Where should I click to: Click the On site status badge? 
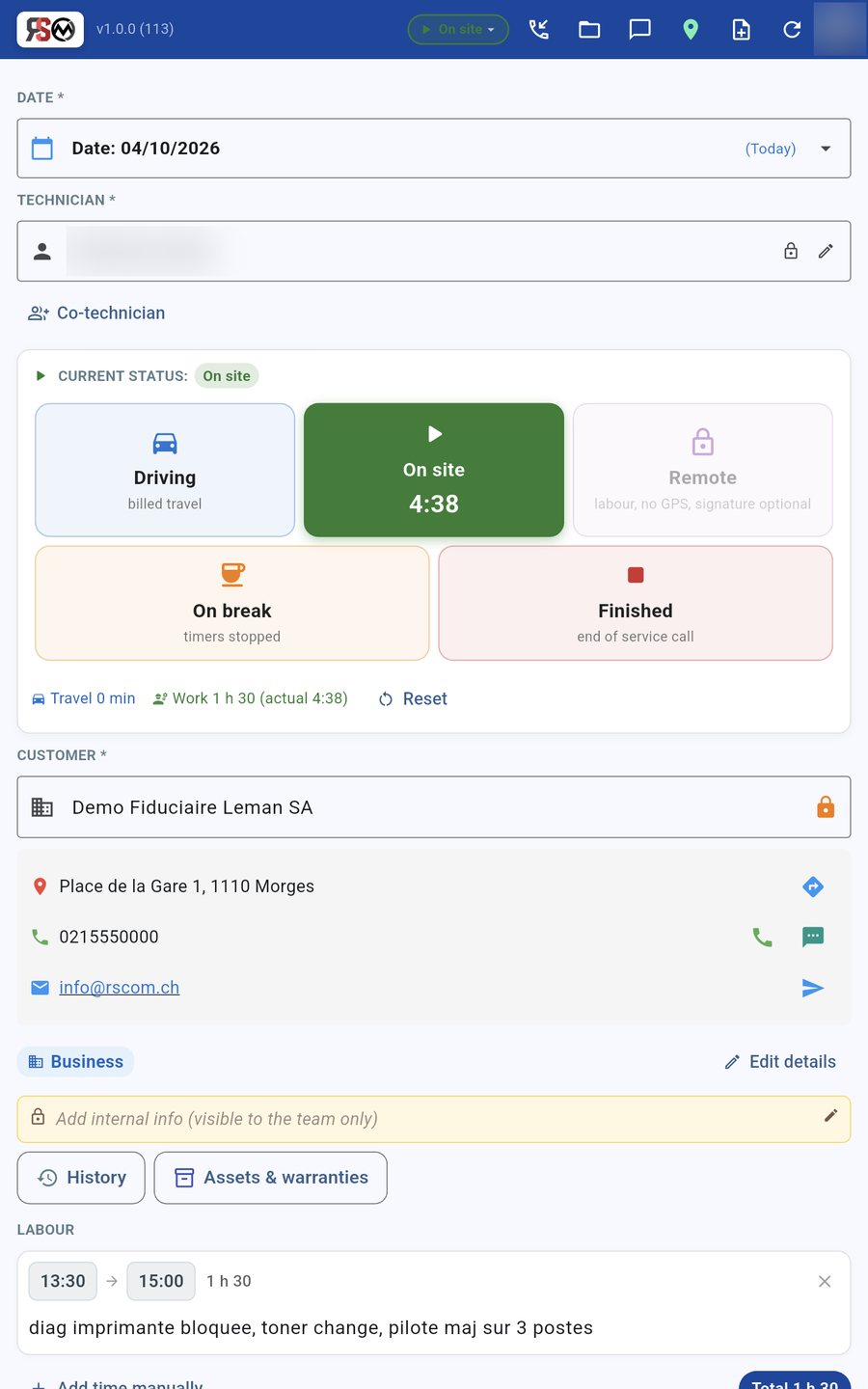click(x=227, y=376)
